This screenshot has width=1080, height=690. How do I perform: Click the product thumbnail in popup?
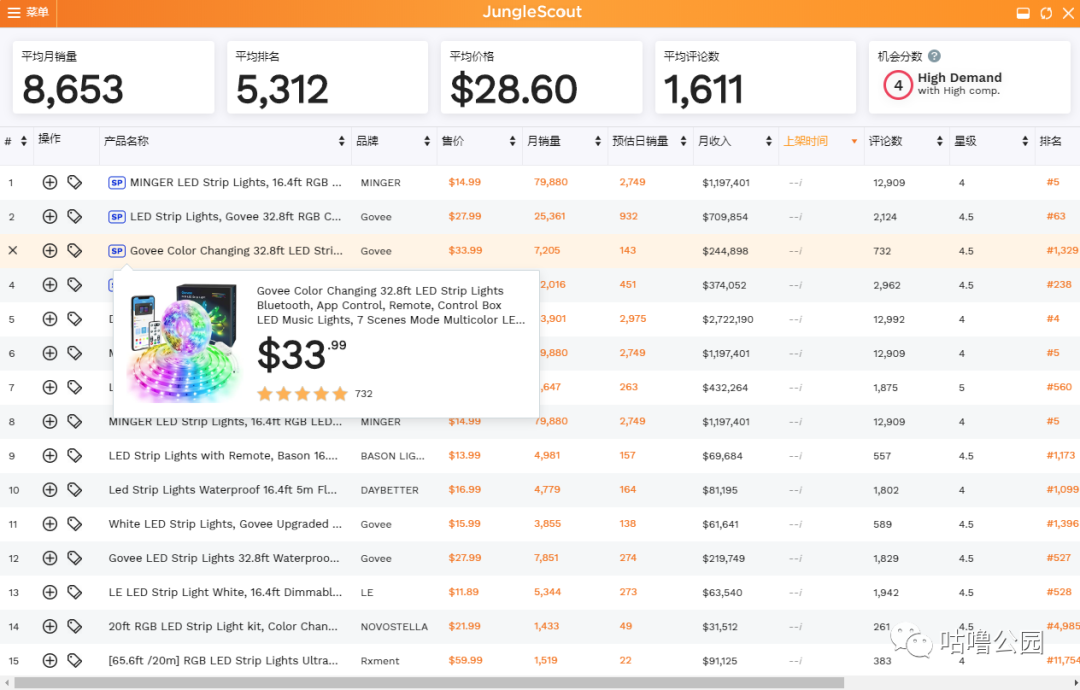[x=184, y=342]
